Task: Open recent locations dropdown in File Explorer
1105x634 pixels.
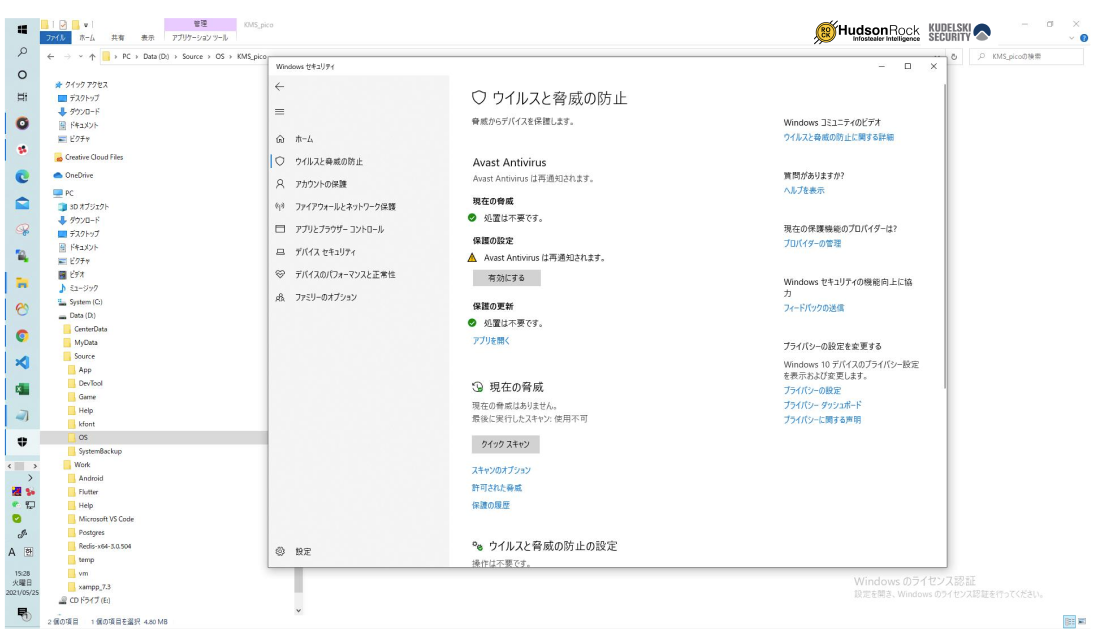Action: (80, 56)
